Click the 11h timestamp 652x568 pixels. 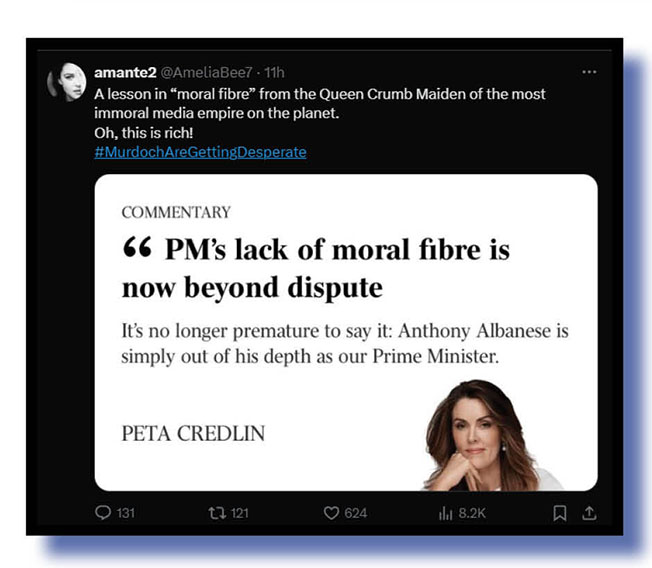click(x=274, y=72)
